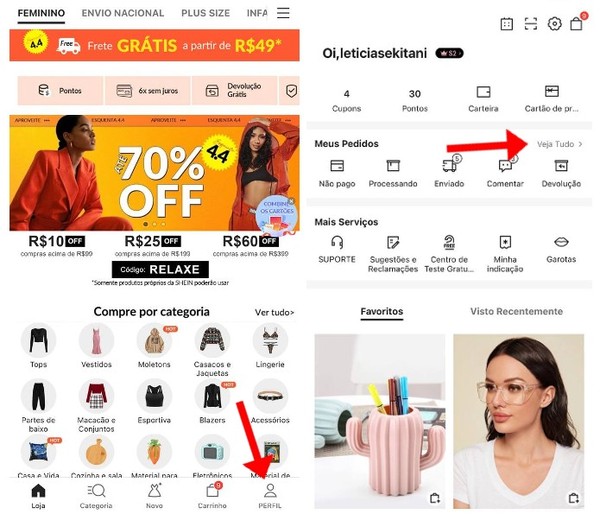This screenshot has height=514, width=600.
Task: Switch to Visto Recentemente tab
Action: click(516, 312)
